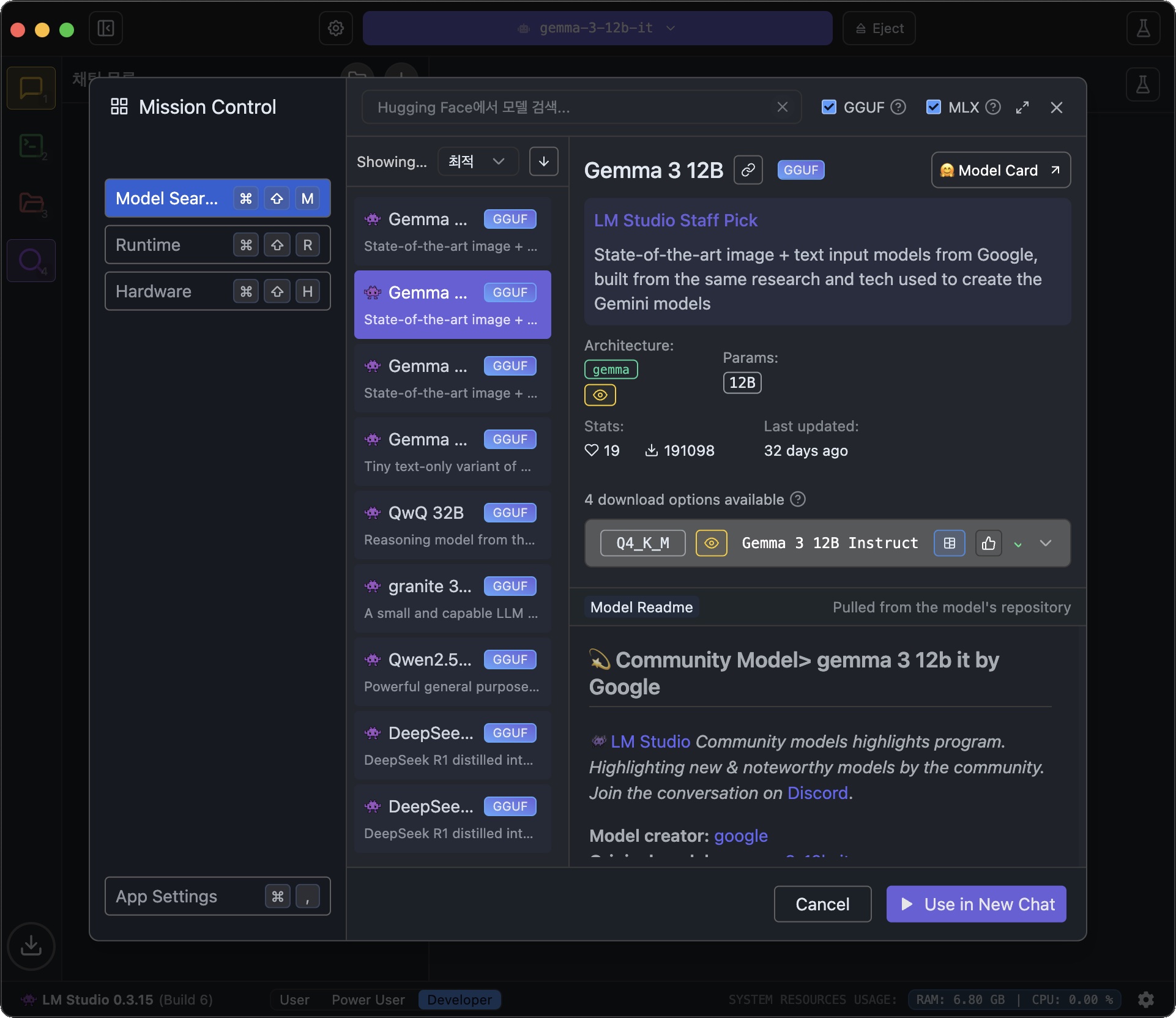Copy the Gemma 3 12B model link icon

[x=748, y=170]
